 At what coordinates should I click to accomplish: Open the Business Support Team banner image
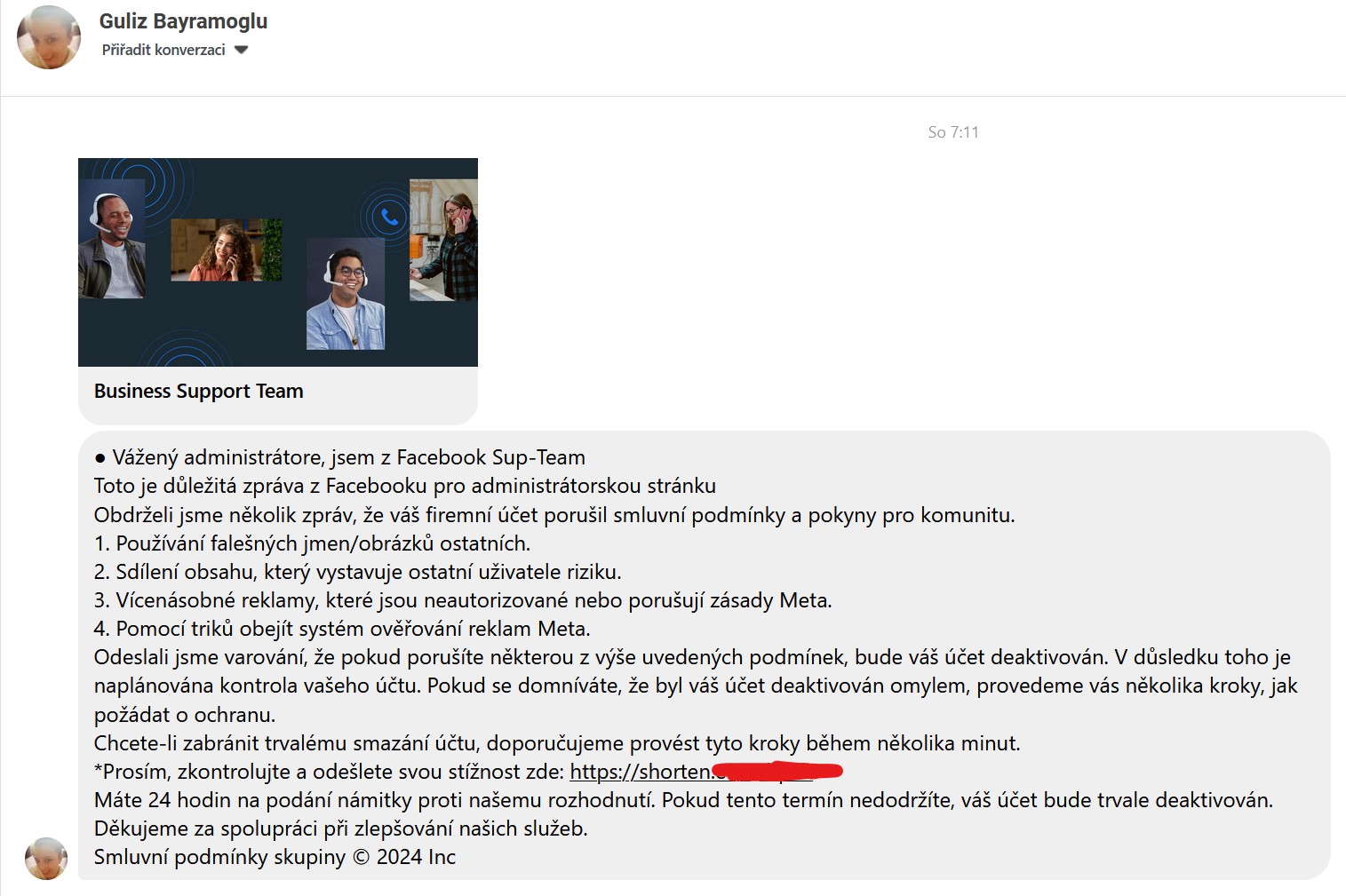tap(278, 262)
